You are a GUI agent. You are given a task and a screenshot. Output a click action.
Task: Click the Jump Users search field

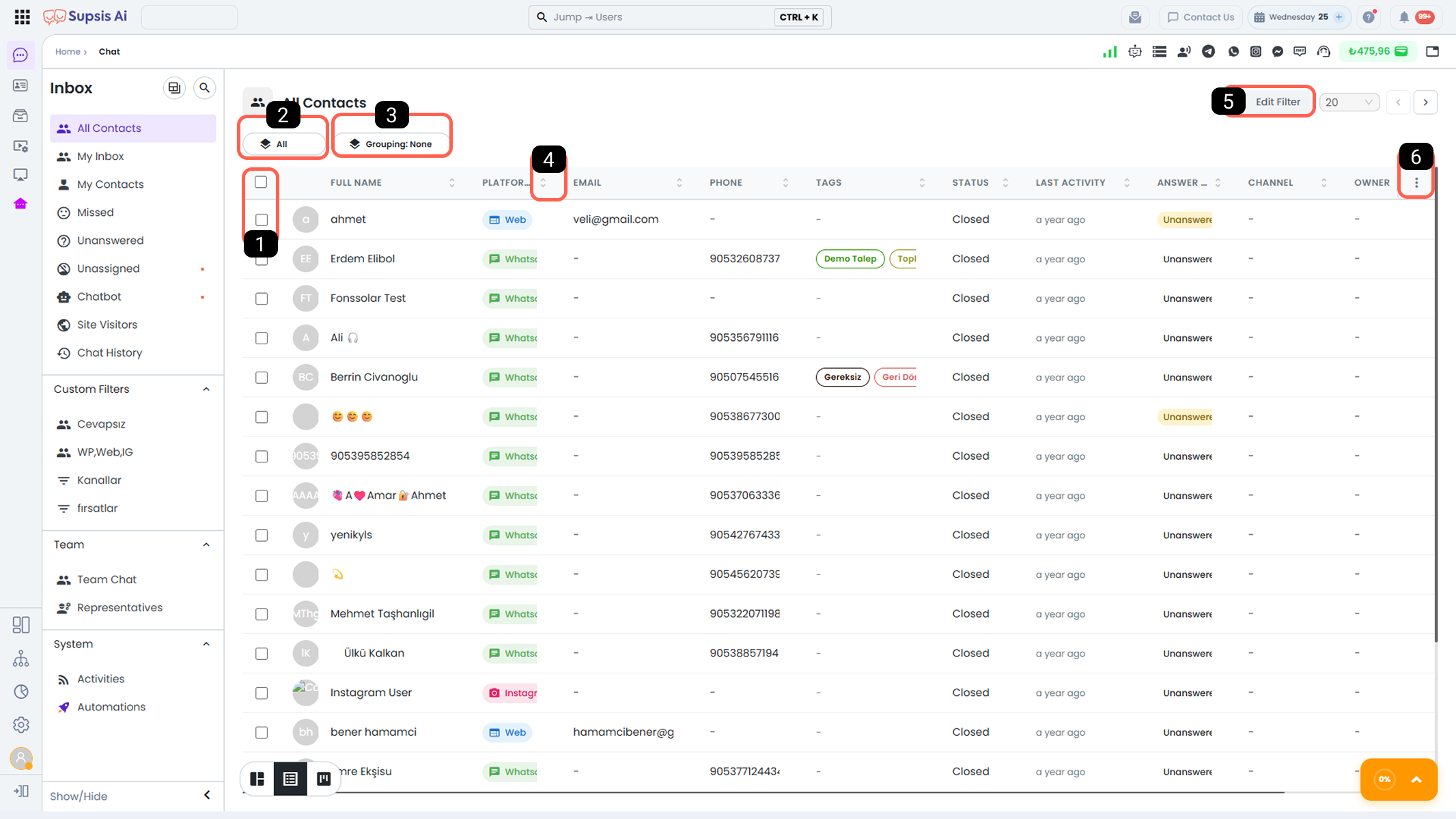coord(680,17)
